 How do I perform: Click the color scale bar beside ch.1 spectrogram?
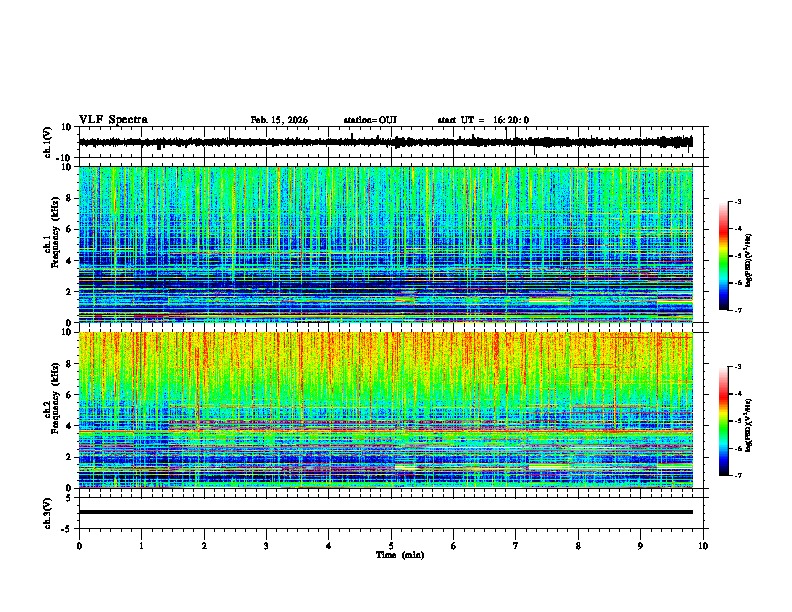[x=724, y=256]
